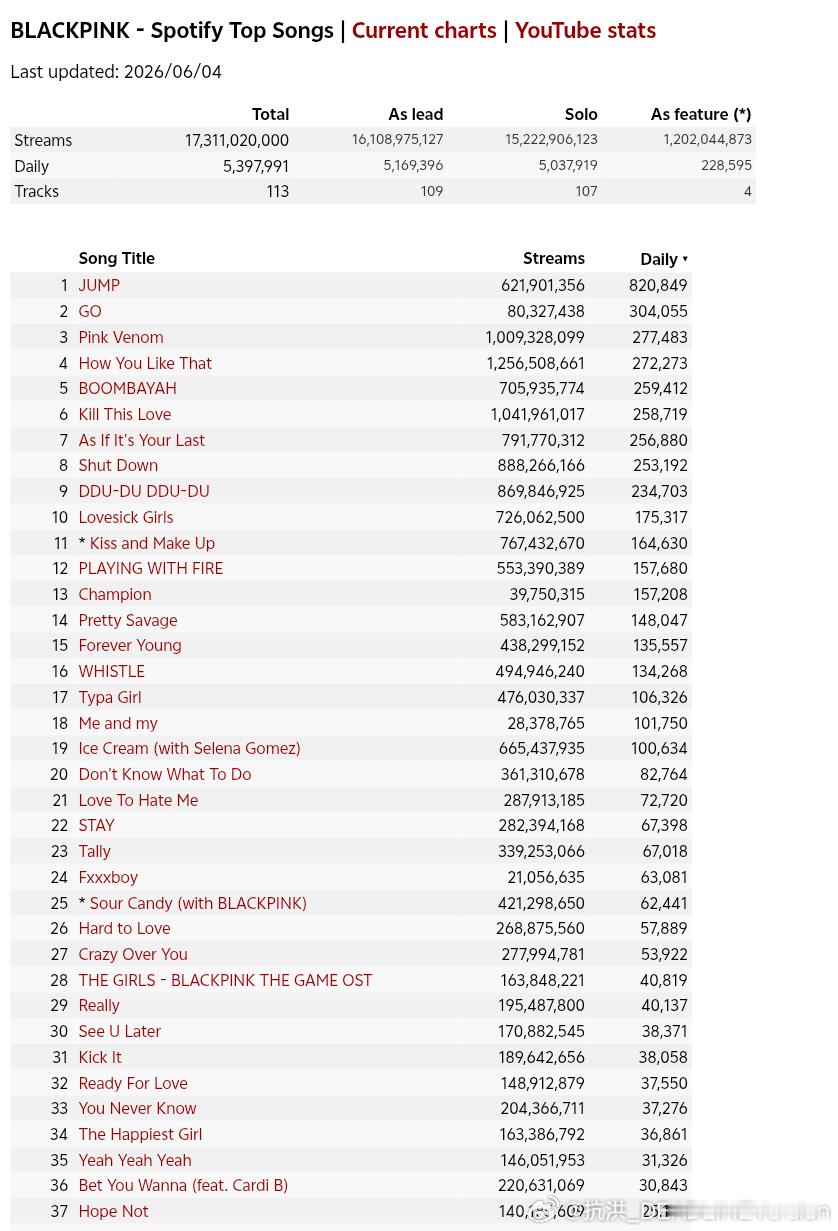
Task: Open Ice Cream (with Selena Gomez) link
Action: (189, 748)
